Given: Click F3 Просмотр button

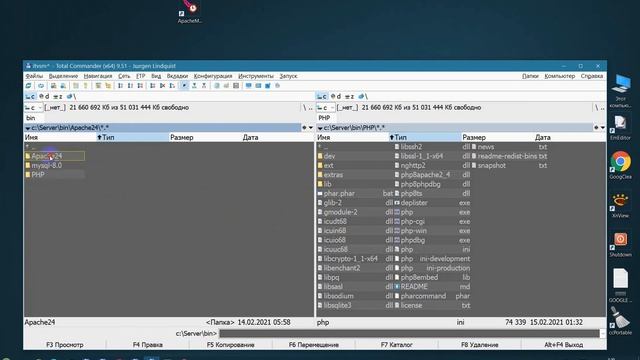Looking at the screenshot, I should point(64,345).
